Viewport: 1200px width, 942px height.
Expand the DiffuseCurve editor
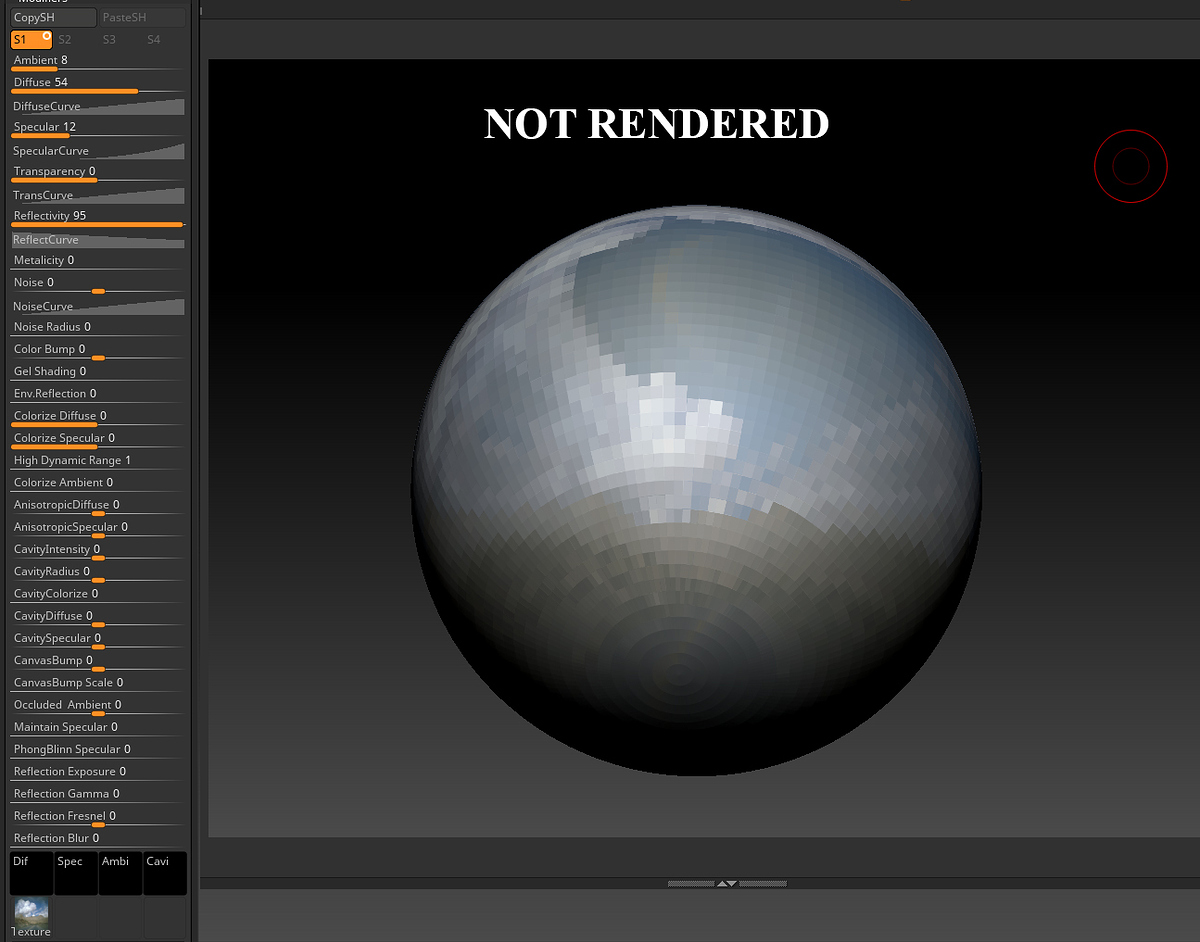coord(98,106)
